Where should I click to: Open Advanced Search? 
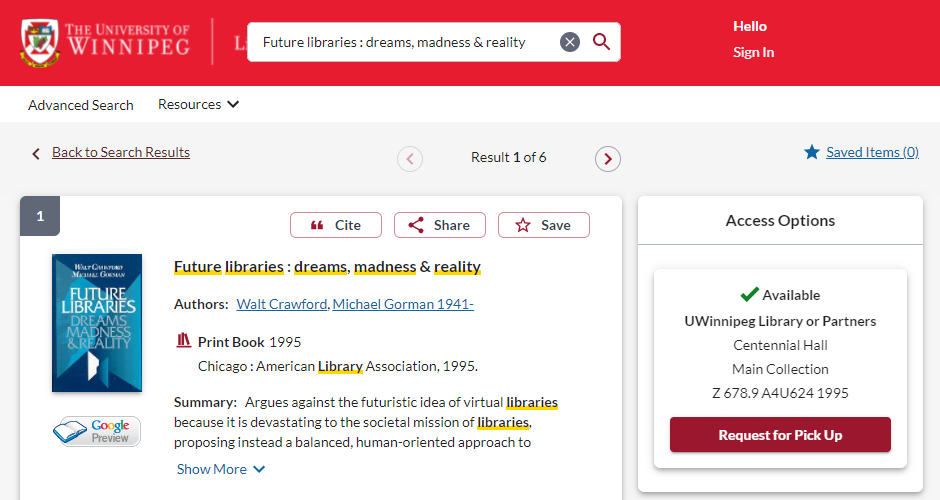click(x=80, y=105)
